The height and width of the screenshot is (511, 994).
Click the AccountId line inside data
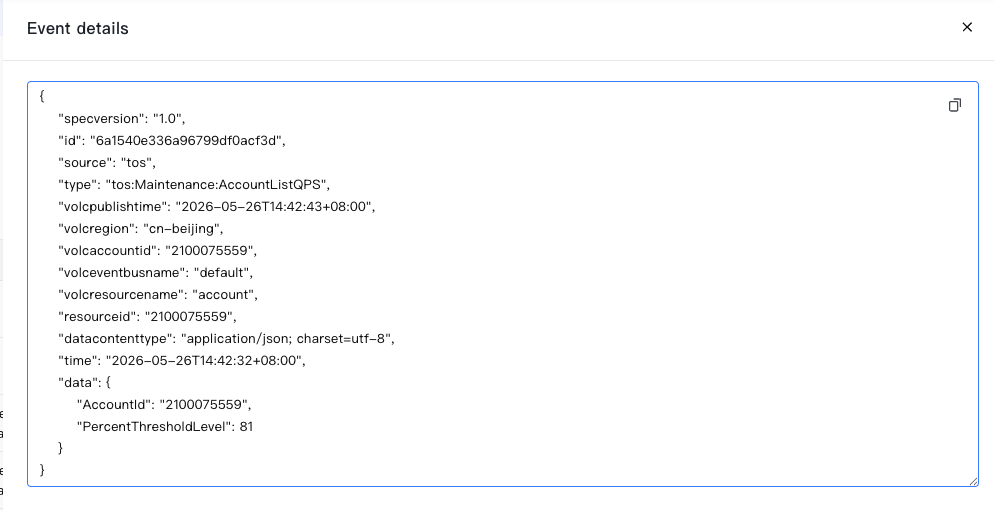click(164, 404)
